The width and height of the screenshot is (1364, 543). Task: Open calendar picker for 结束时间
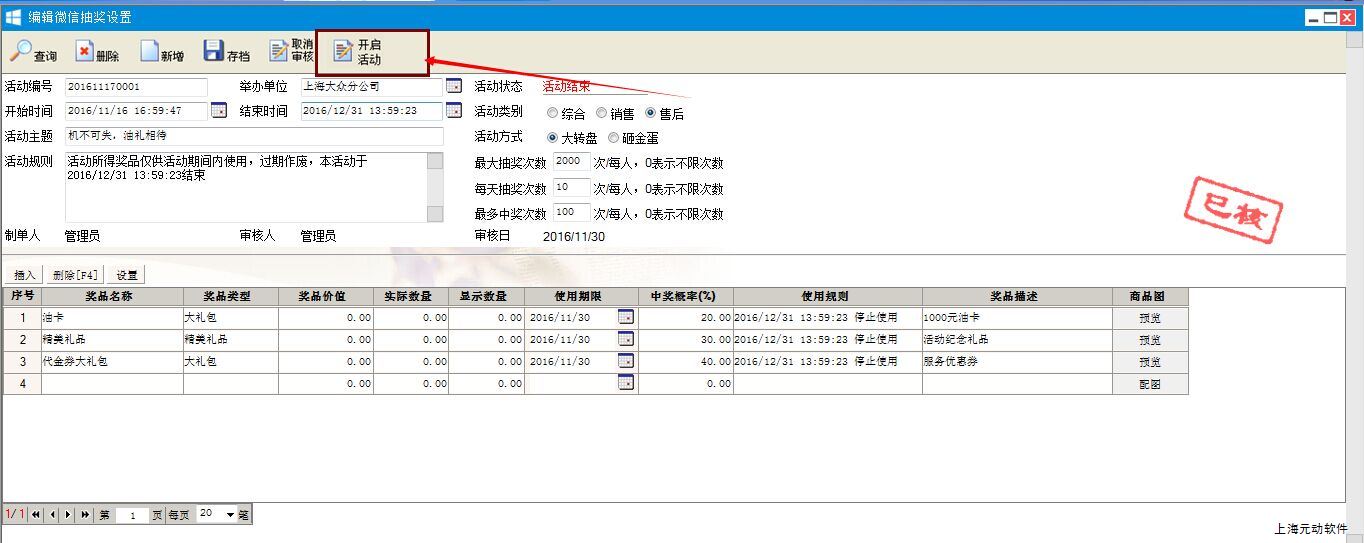[x=453, y=111]
